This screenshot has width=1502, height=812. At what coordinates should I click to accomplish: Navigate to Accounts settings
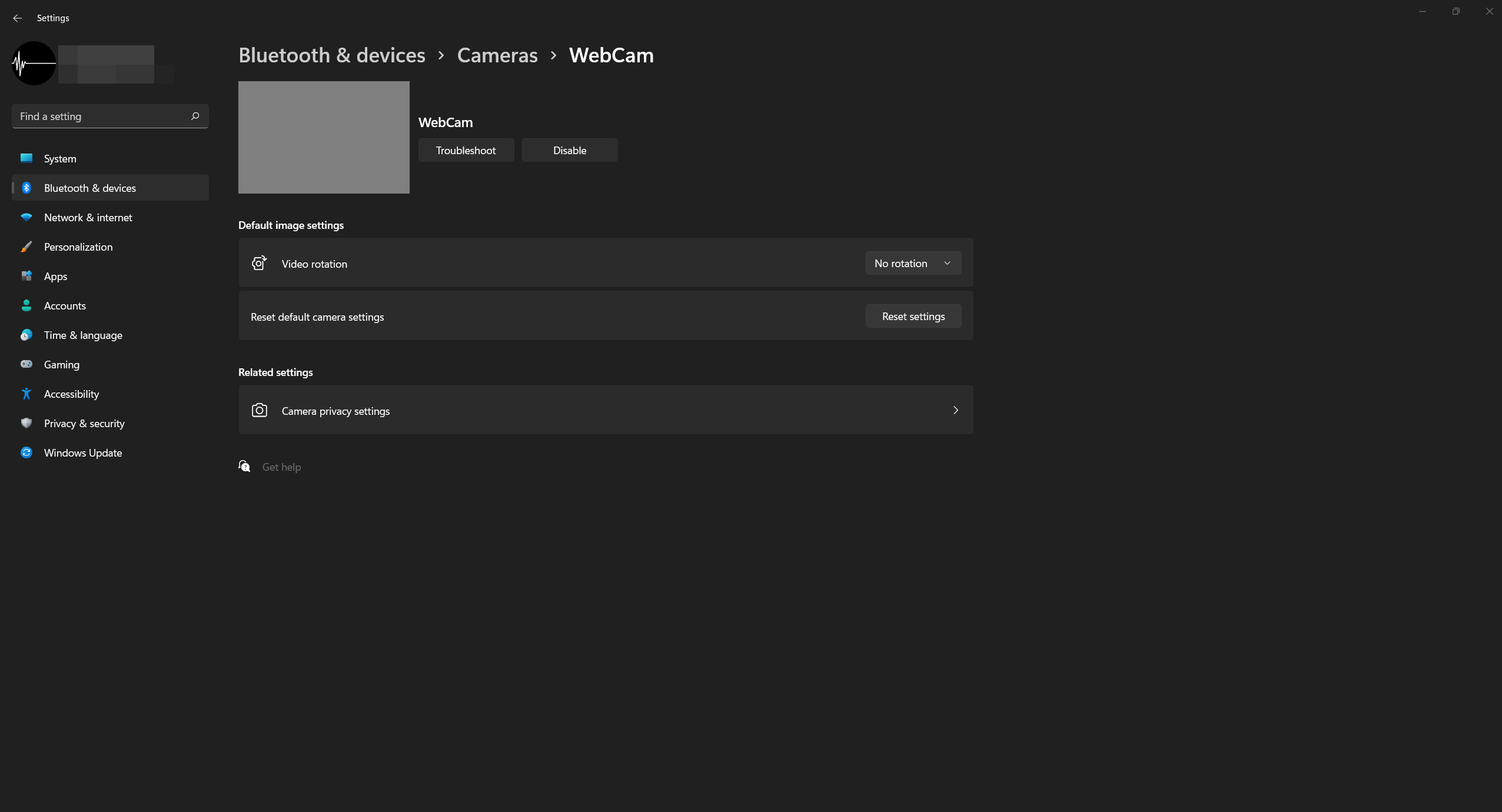(x=110, y=305)
